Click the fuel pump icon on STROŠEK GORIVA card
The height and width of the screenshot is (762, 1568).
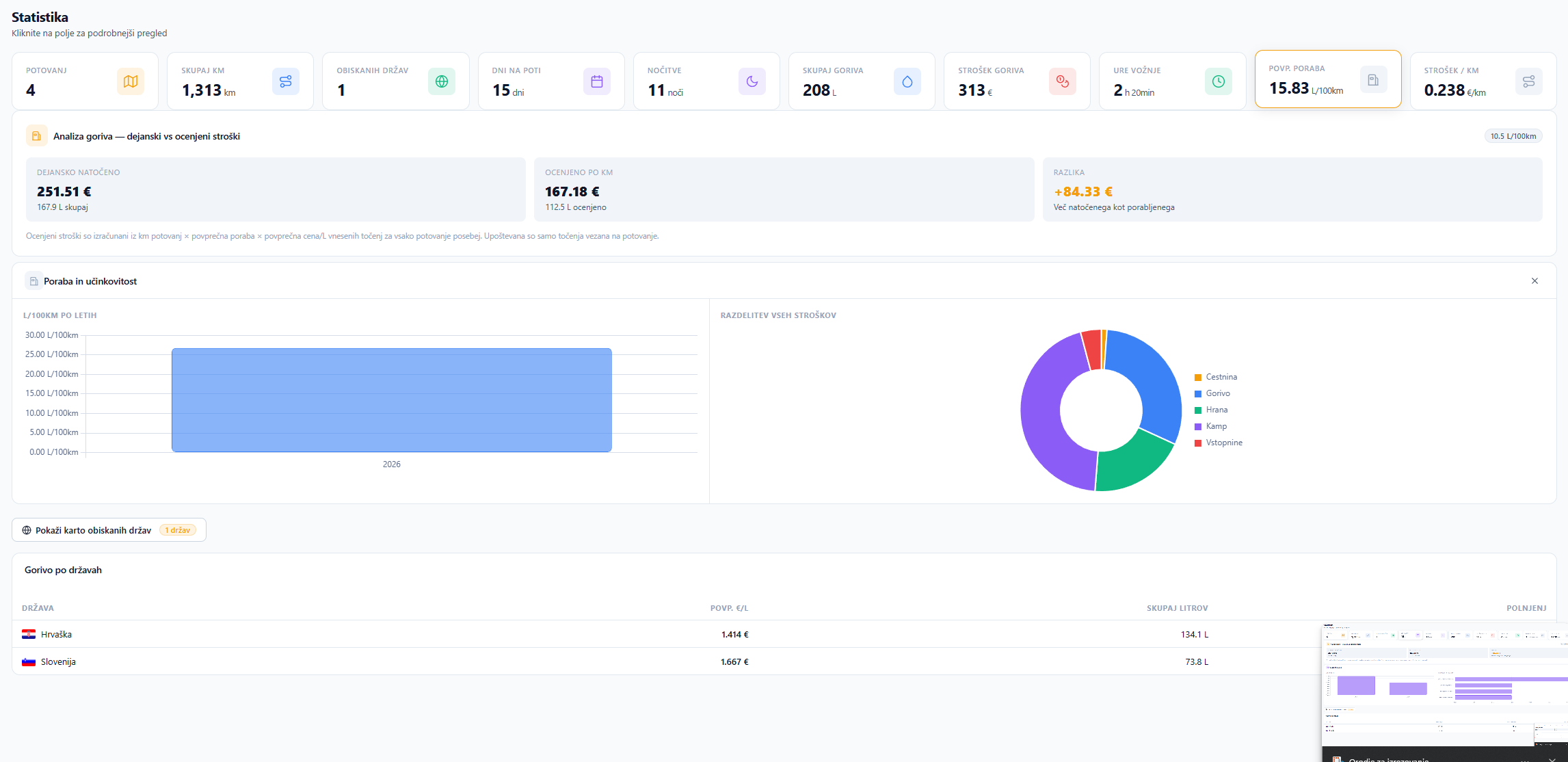(x=1062, y=81)
